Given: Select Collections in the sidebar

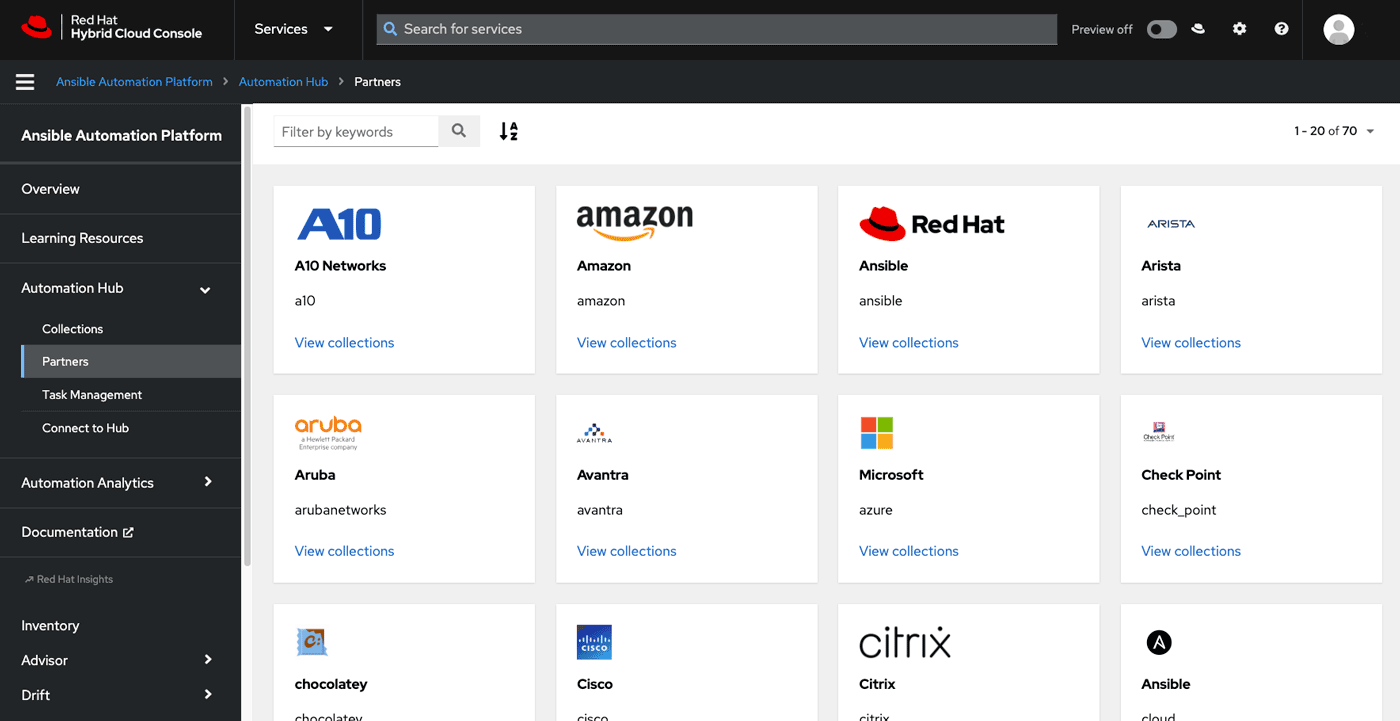Looking at the screenshot, I should 72,328.
